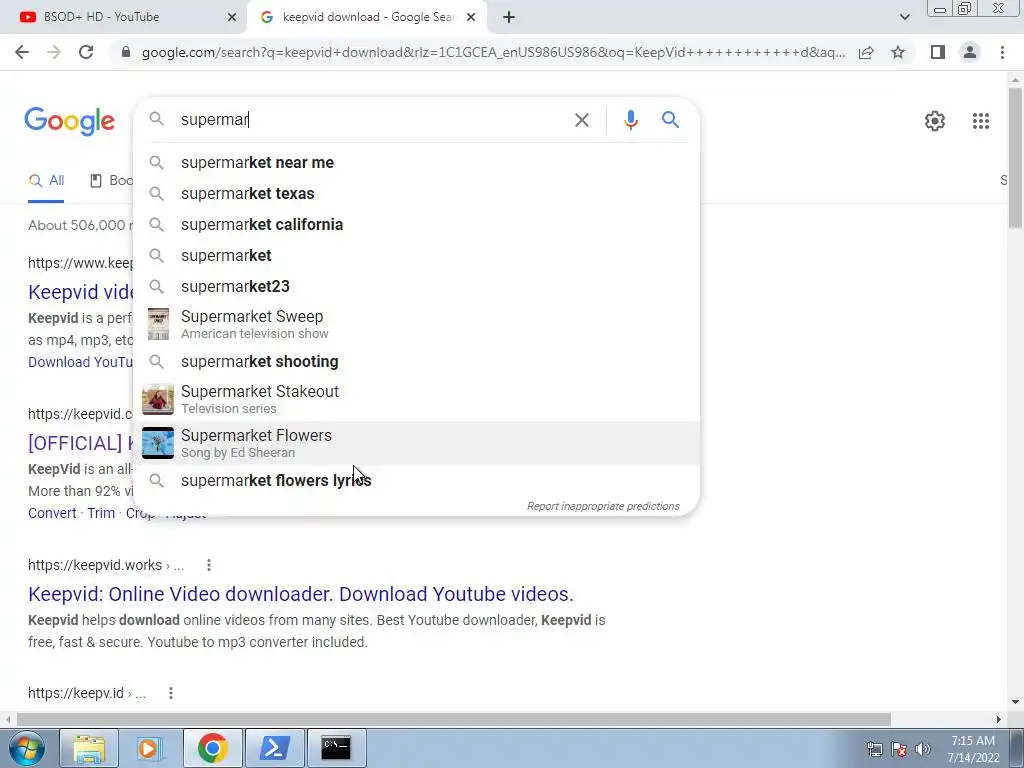The height and width of the screenshot is (768, 1024).
Task: Open the Keepvid Online Video downloader result
Action: click(300, 594)
